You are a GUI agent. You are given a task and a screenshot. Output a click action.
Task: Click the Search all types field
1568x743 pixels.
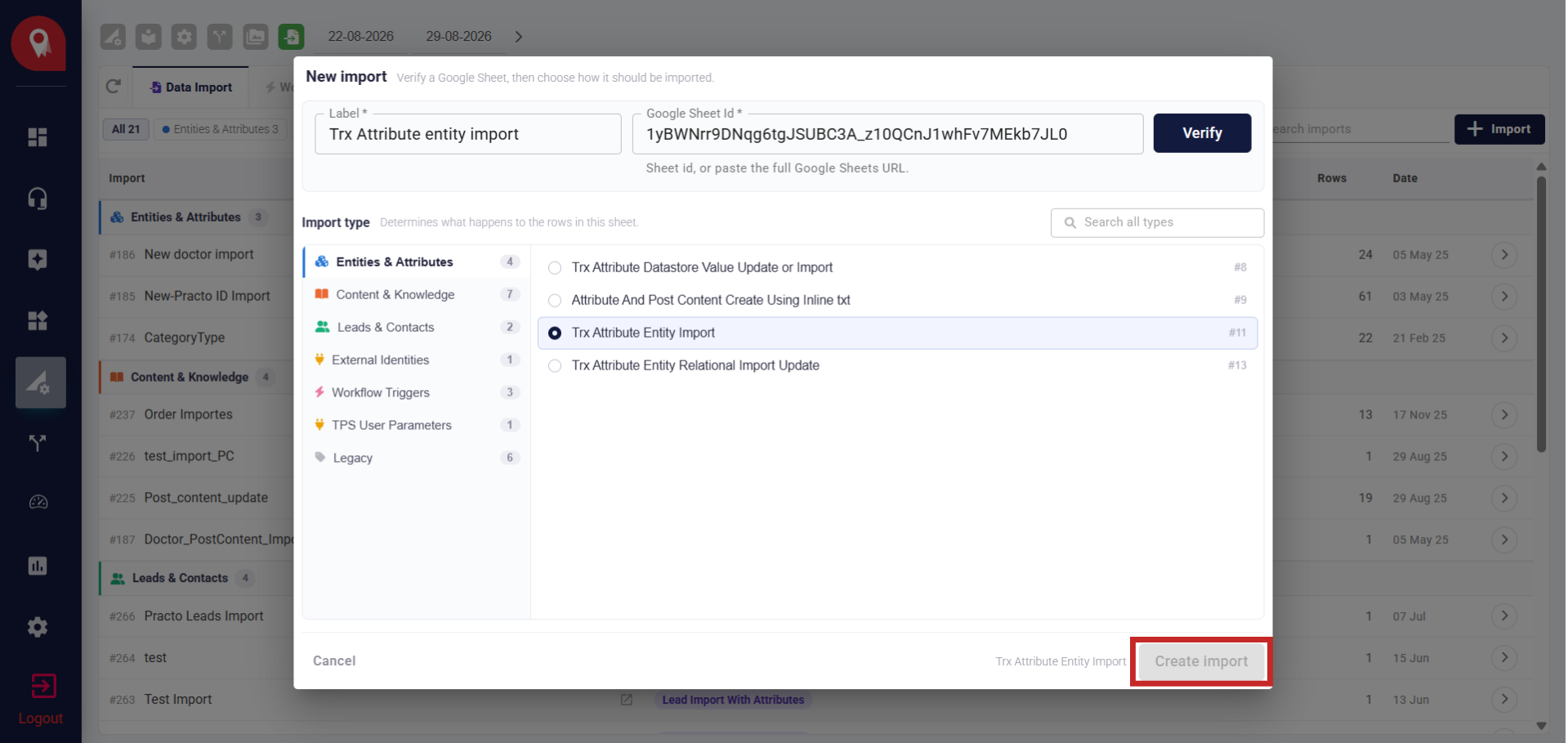coord(1157,222)
